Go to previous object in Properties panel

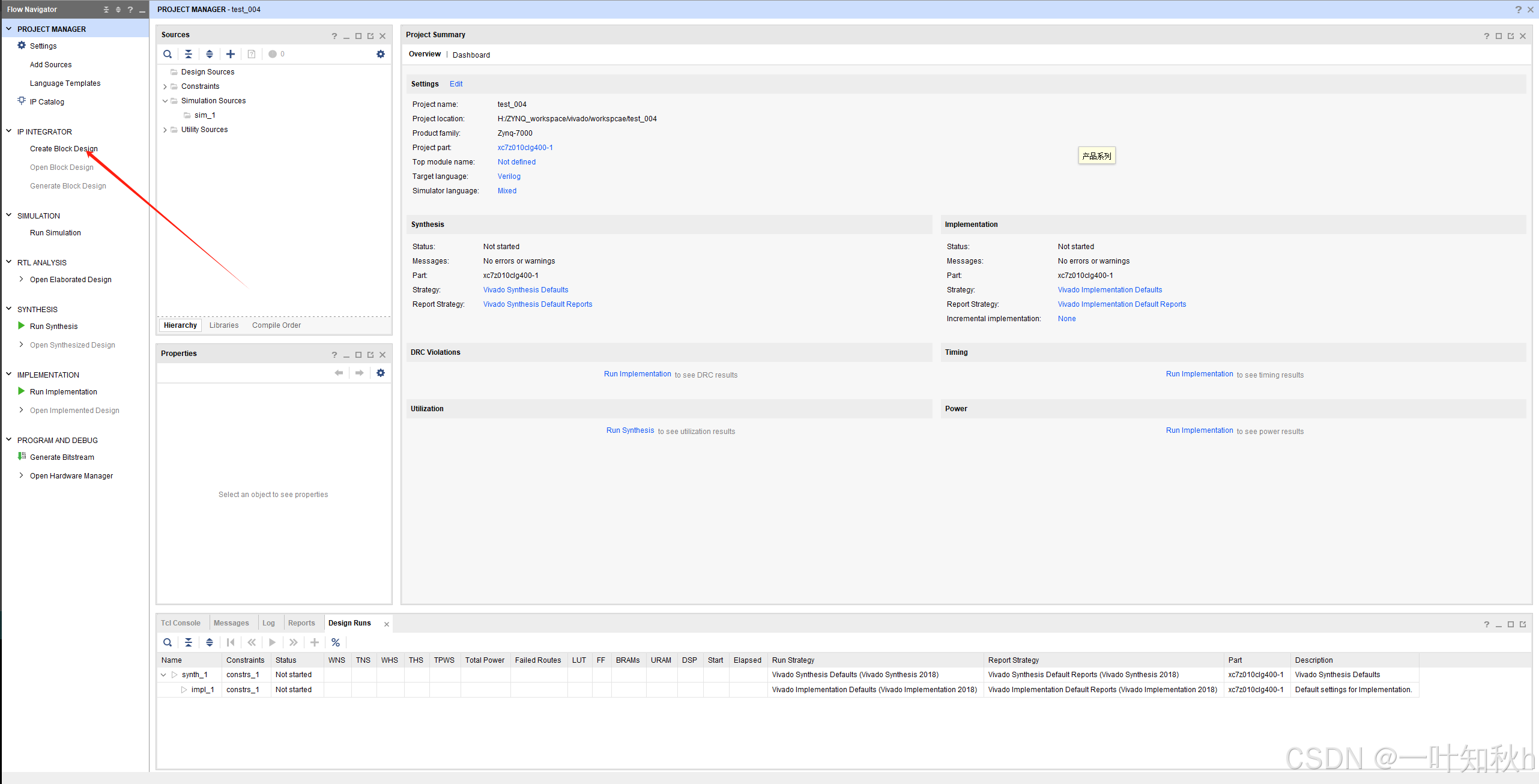[x=339, y=373]
